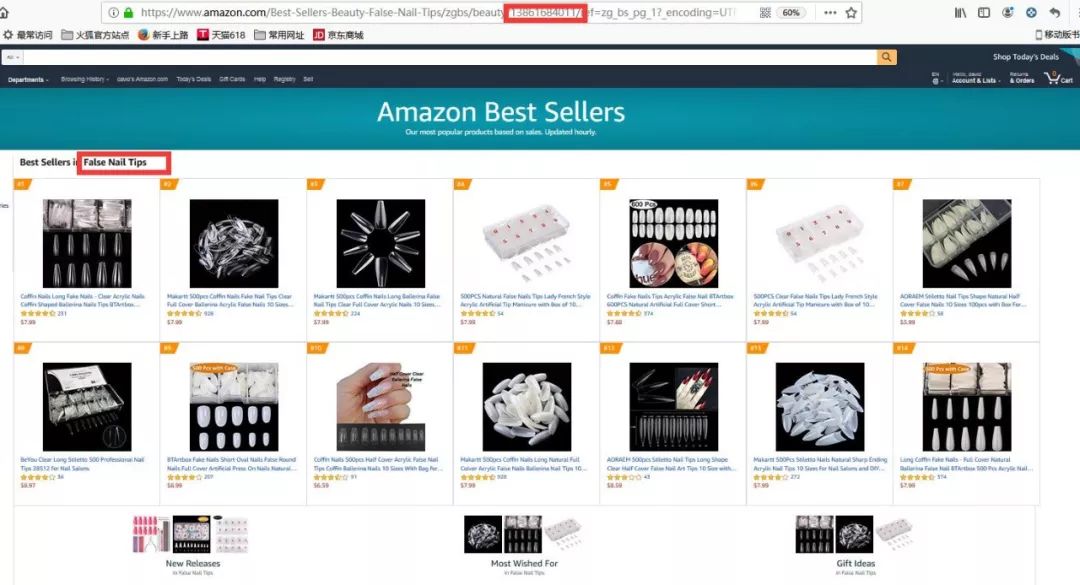The width and height of the screenshot is (1080, 585).
Task: Click the QR code icon in address bar
Action: [765, 12]
